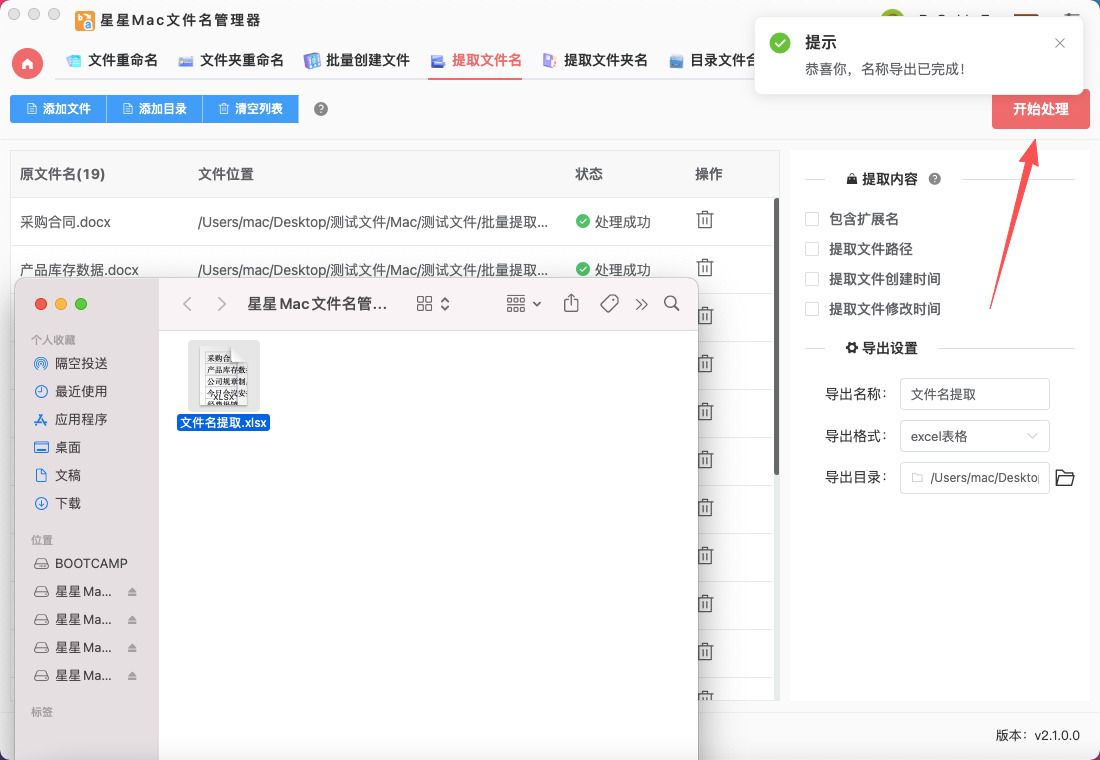Viewport: 1100px width, 760px height.
Task: Click the 开始处理 button
Action: tap(1040, 109)
